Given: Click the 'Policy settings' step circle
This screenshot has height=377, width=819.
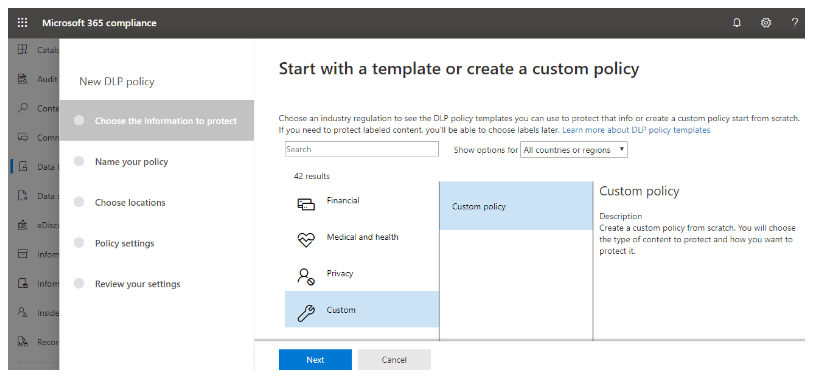Looking at the screenshot, I should [79, 243].
